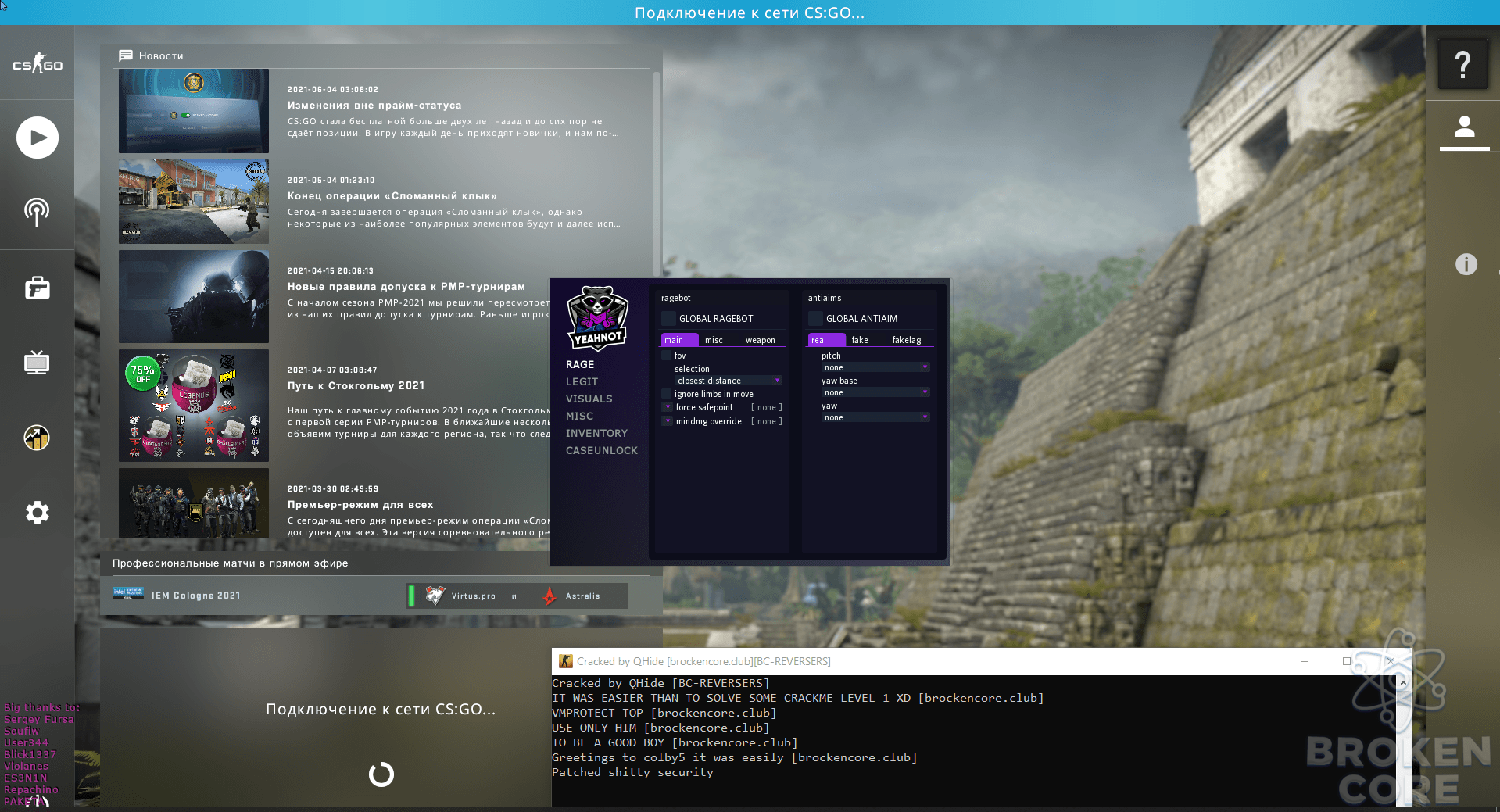The width and height of the screenshot is (1500, 812).
Task: Click the IEM Cologne tournament logo
Action: (x=127, y=593)
